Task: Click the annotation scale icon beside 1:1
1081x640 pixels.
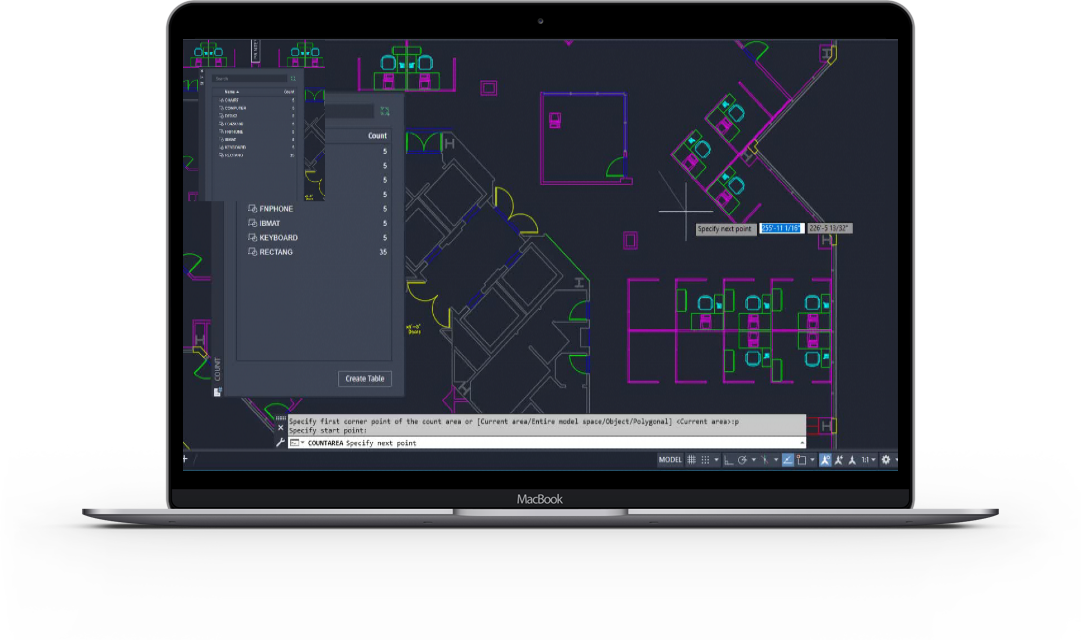Action: [x=853, y=460]
